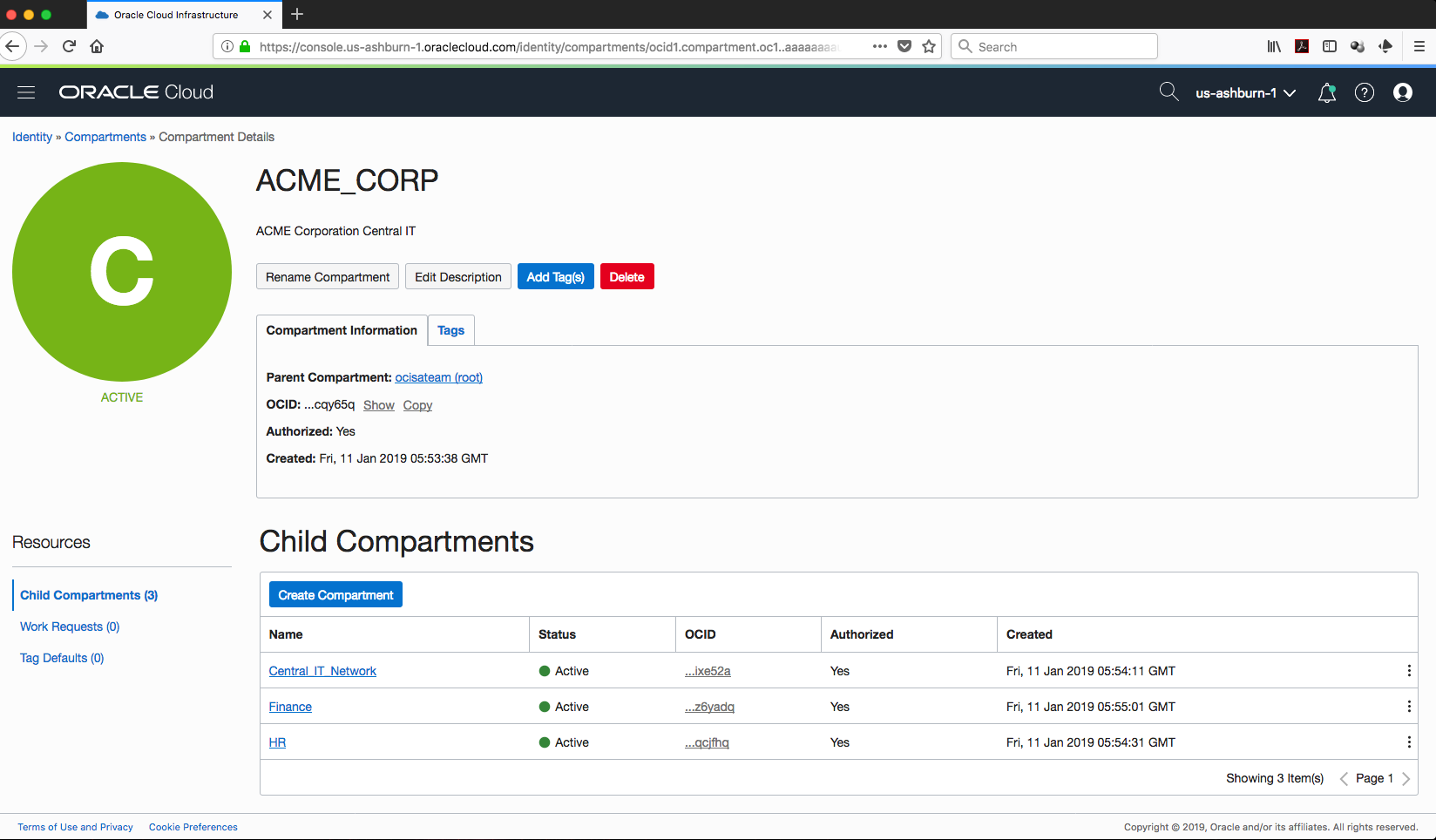Image resolution: width=1436 pixels, height=840 pixels.
Task: Open the browser library icon
Action: (x=1274, y=46)
